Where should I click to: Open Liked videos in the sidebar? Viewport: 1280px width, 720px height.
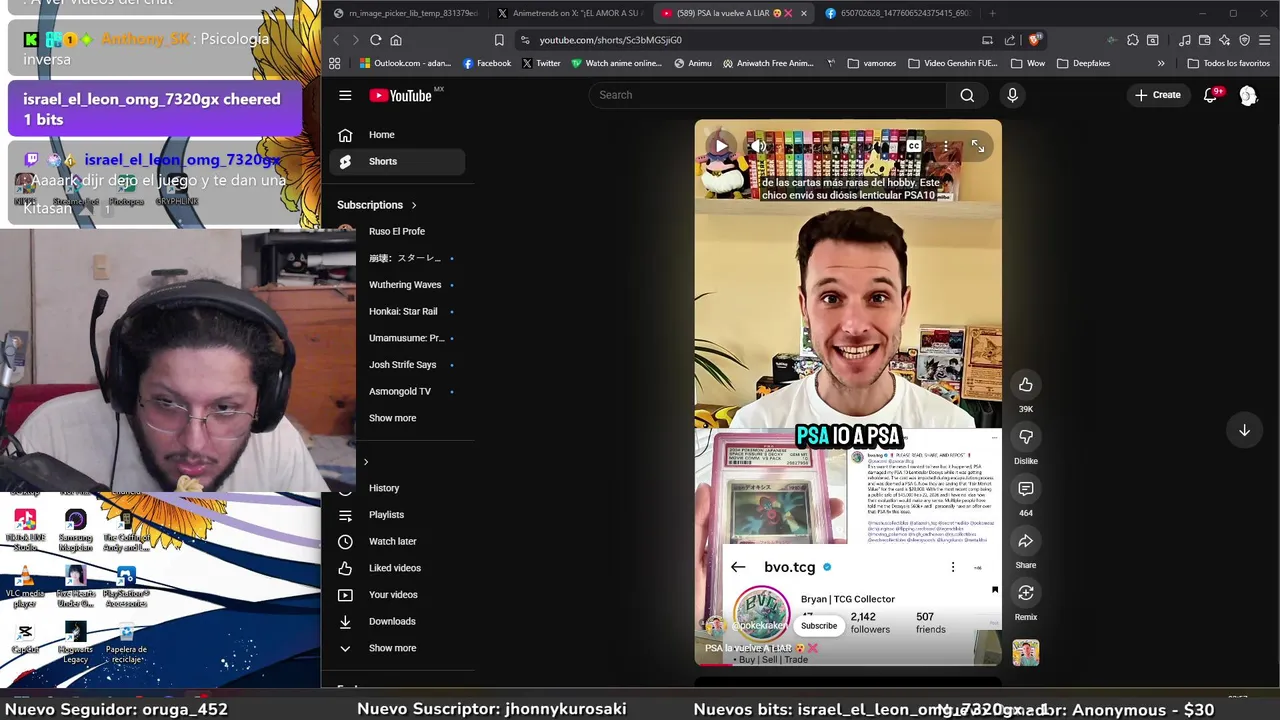point(397,568)
